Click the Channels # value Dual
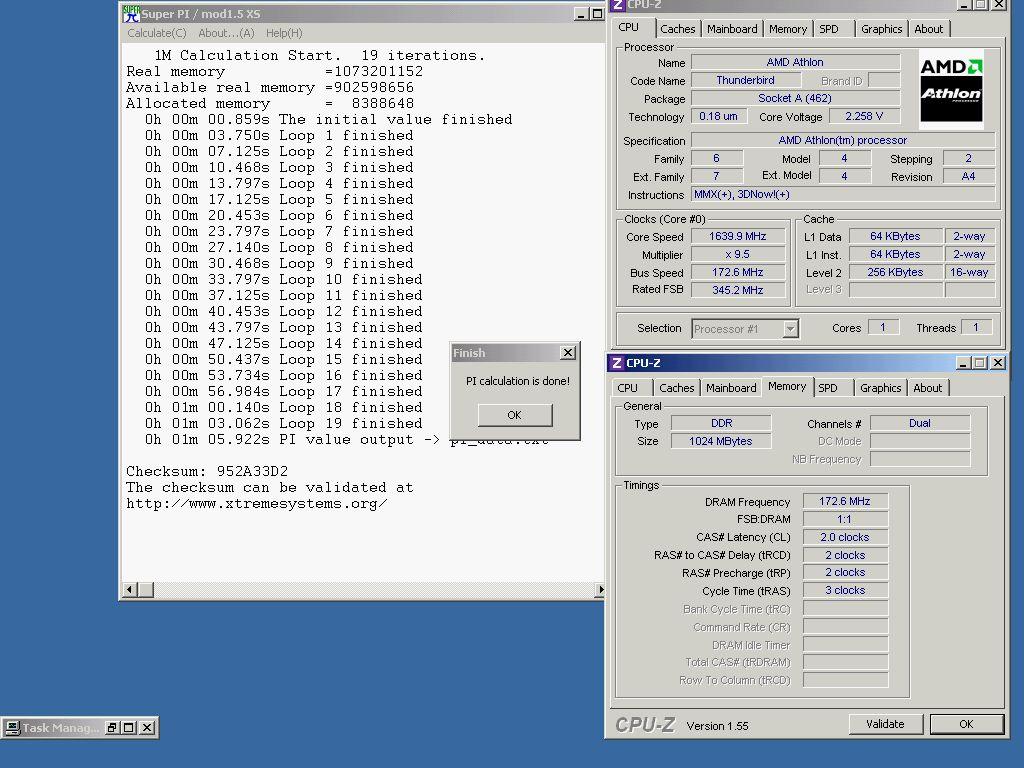This screenshot has width=1024, height=768. [x=920, y=423]
